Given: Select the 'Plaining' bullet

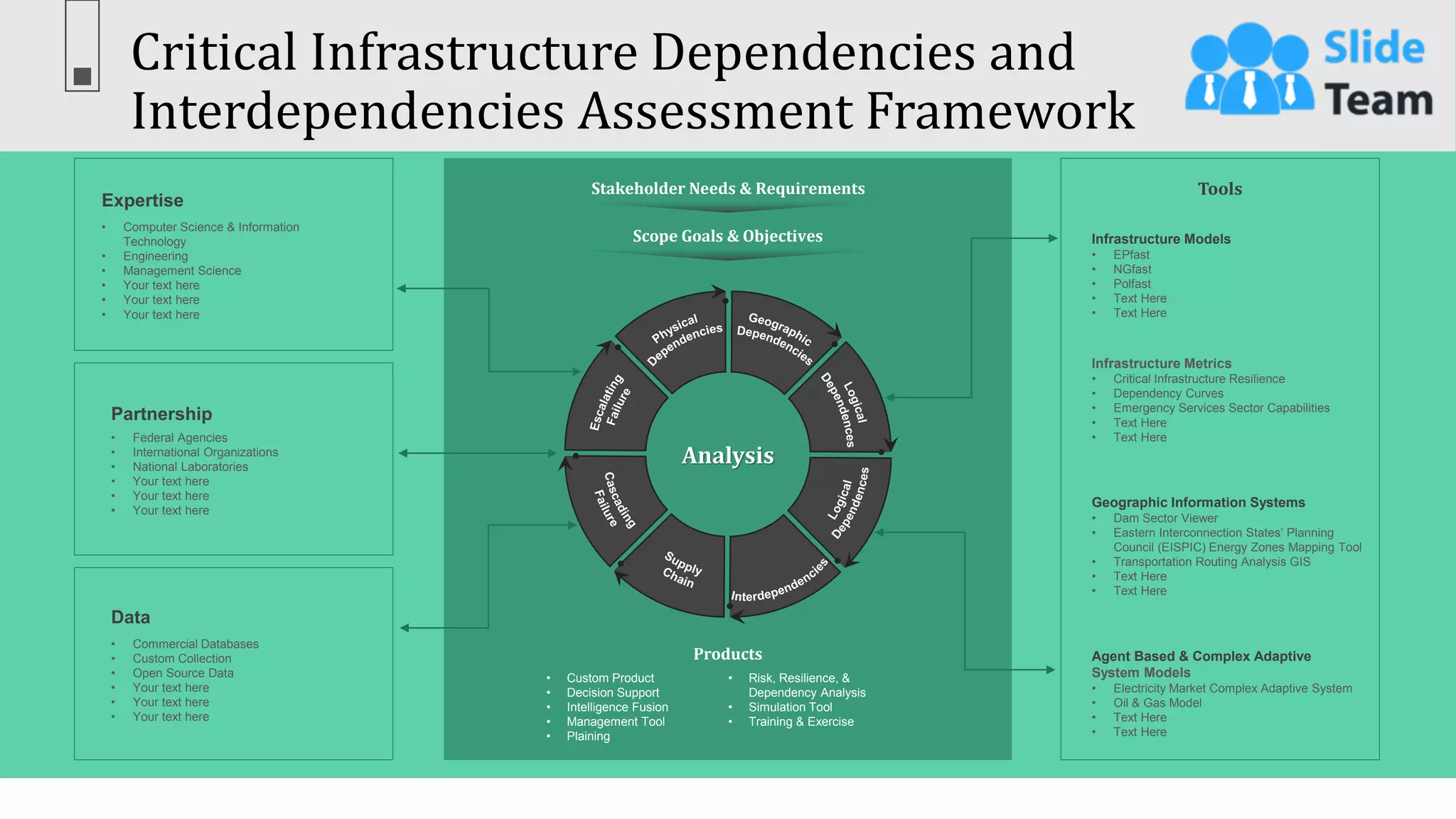Looking at the screenshot, I should pos(588,737).
